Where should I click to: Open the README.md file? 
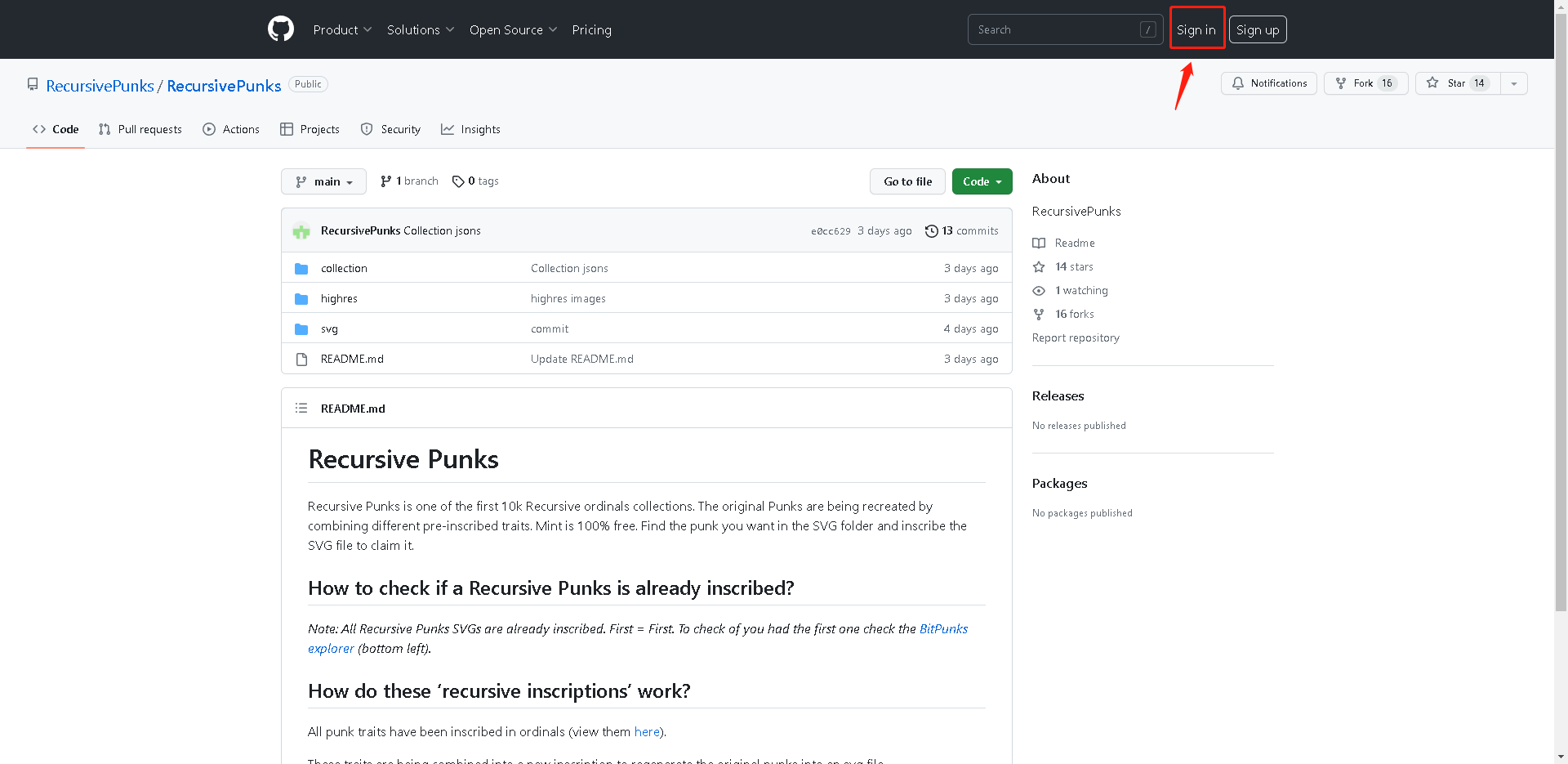pyautogui.click(x=352, y=359)
